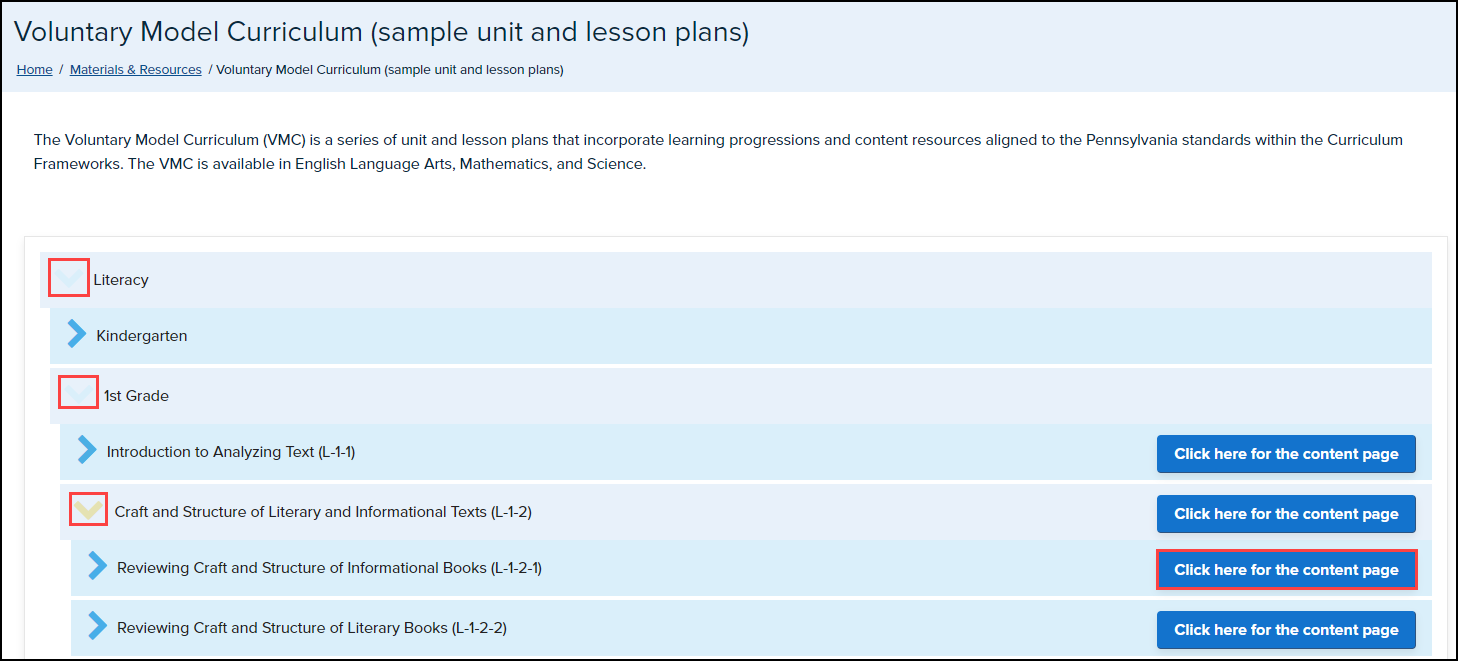Expand chevron for Literary Books L-1-2-2
This screenshot has width=1458, height=661.
click(x=97, y=627)
